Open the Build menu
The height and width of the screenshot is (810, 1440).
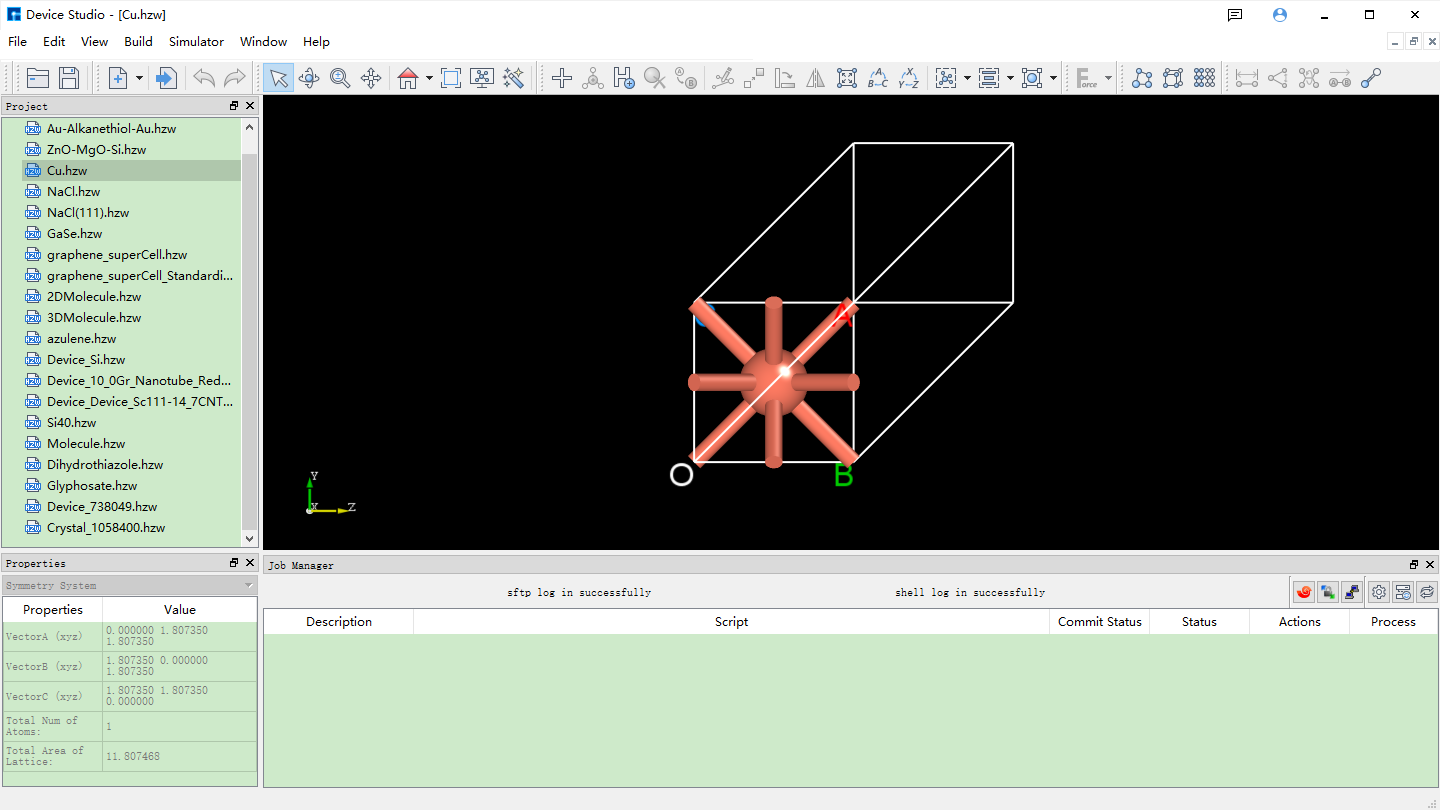[x=138, y=42]
